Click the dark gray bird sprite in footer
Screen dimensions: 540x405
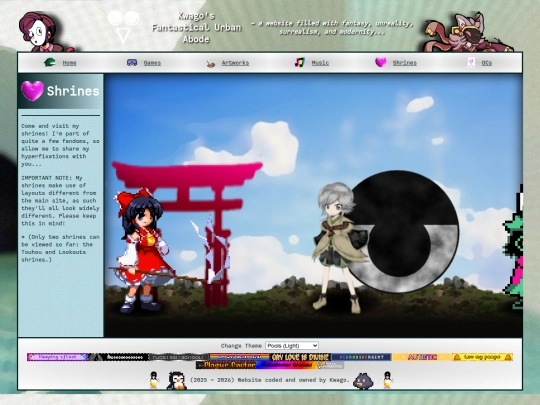click(363, 381)
